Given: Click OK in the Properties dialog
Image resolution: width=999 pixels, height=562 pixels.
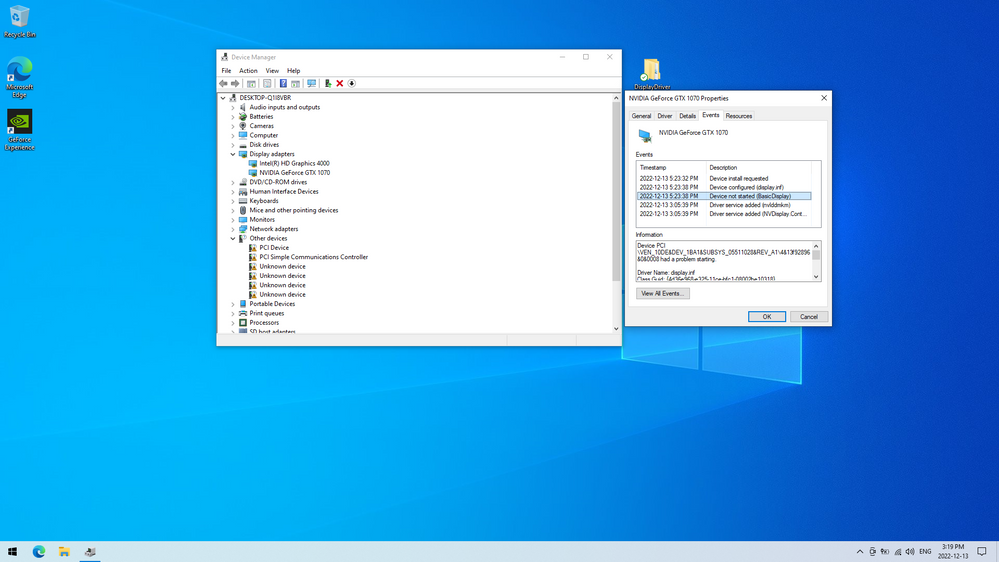Looking at the screenshot, I should click(766, 317).
